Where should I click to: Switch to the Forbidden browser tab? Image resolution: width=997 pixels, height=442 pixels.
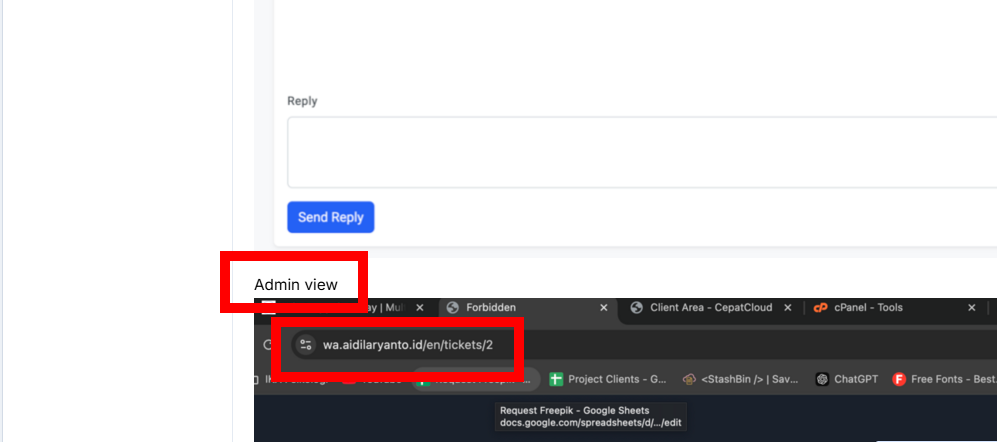pyautogui.click(x=528, y=308)
